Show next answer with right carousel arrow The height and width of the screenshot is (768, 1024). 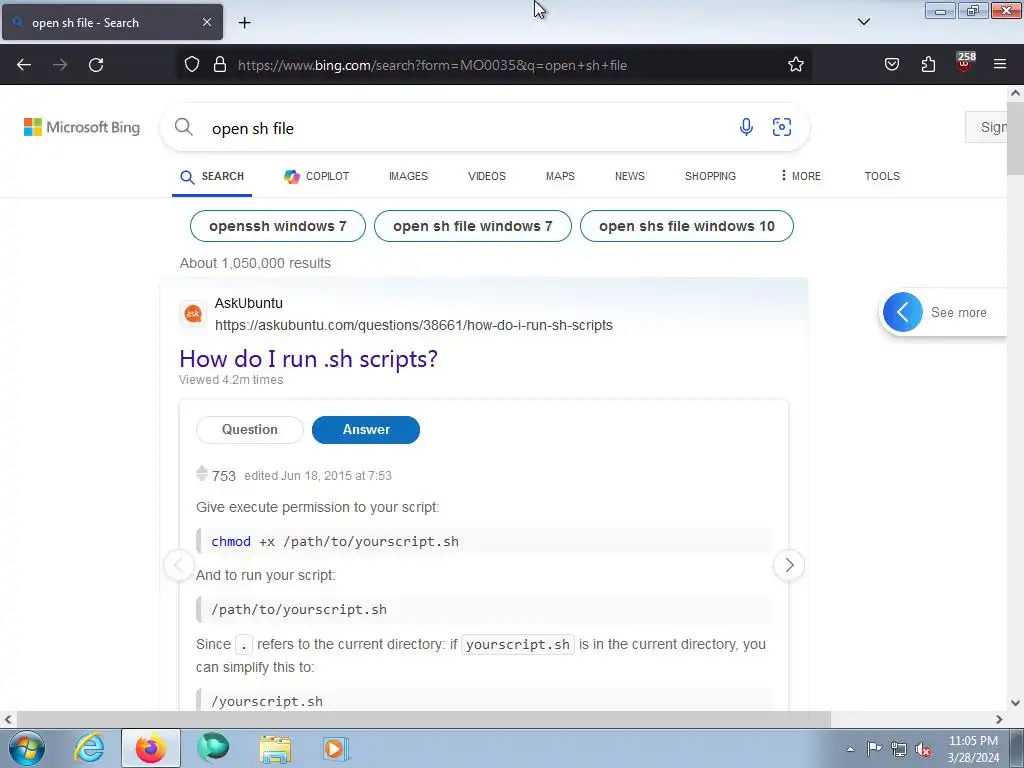(789, 565)
